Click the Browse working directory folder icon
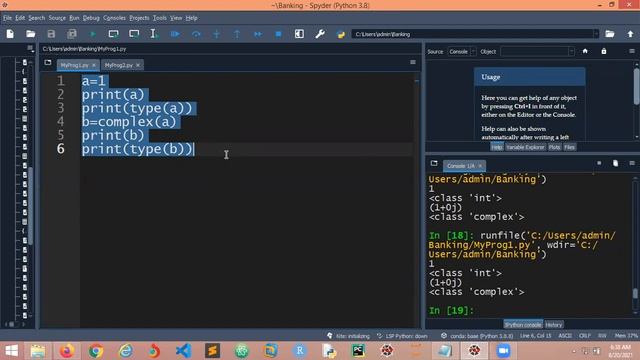This screenshot has width=640, height=360. pos(610,34)
